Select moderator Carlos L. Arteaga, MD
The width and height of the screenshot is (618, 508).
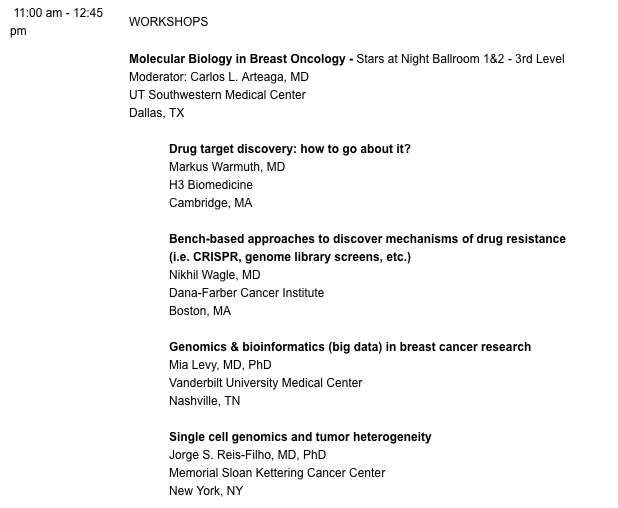click(218, 77)
